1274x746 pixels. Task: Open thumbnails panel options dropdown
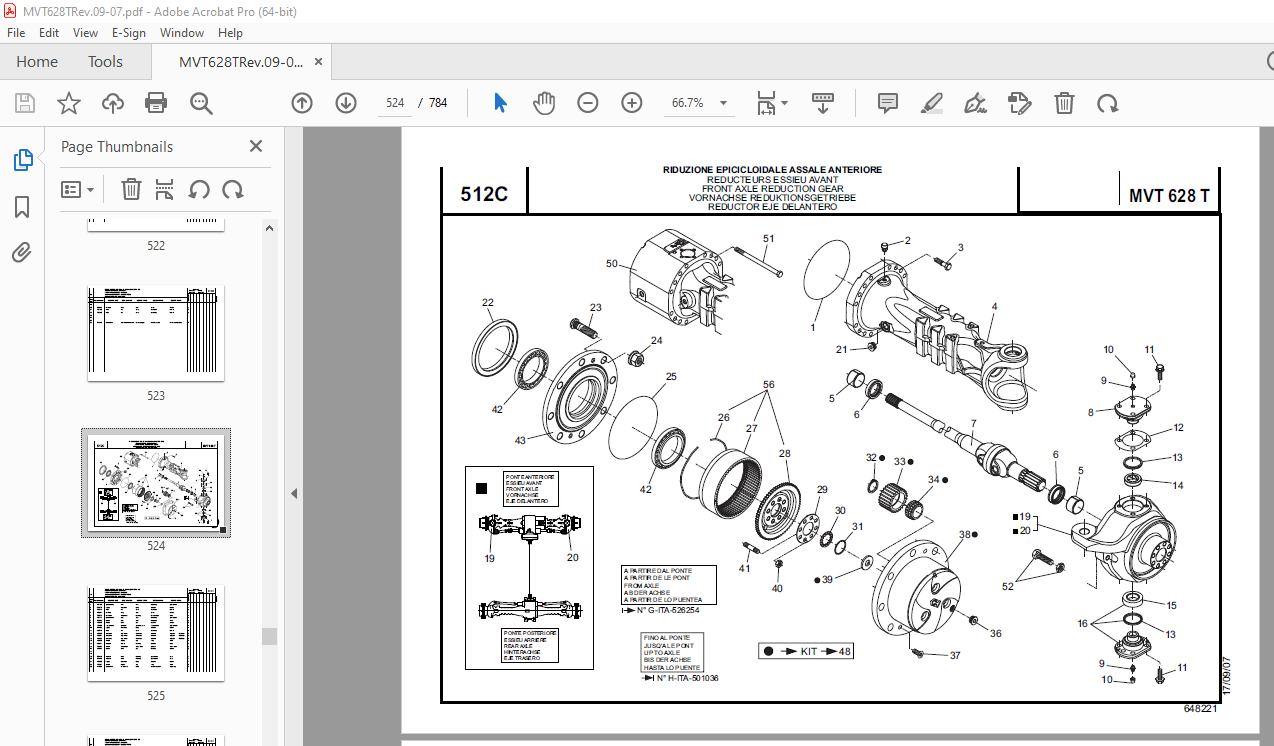(77, 189)
